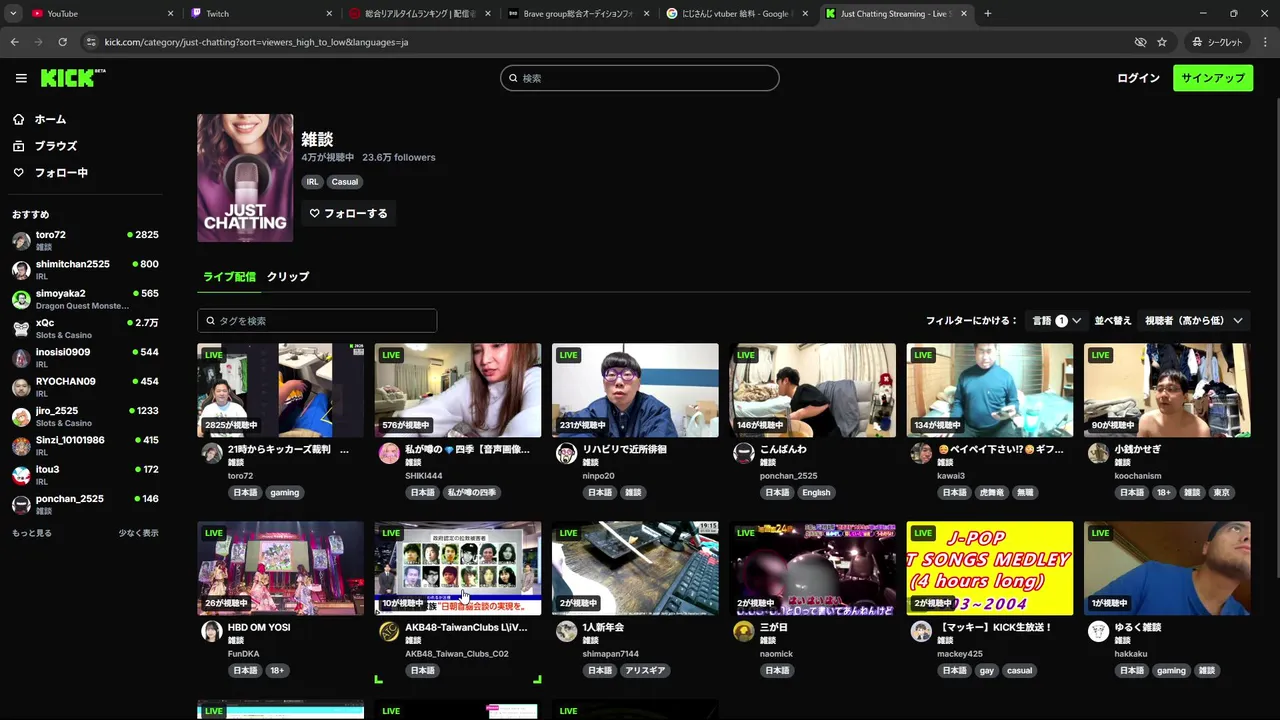1280x720 pixels.
Task: Click the シークレット incognito indicator
Action: [x=1217, y=42]
